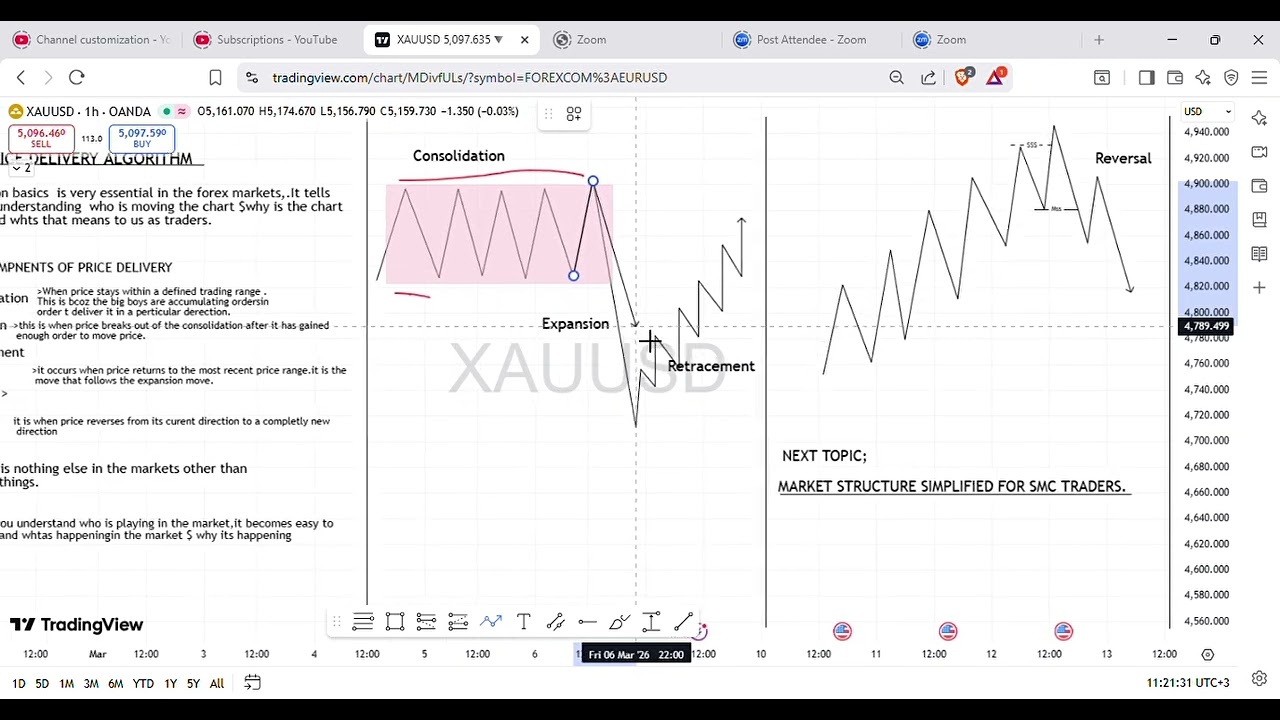The height and width of the screenshot is (720, 1280).
Task: Set chart range to 6M
Action: point(116,684)
